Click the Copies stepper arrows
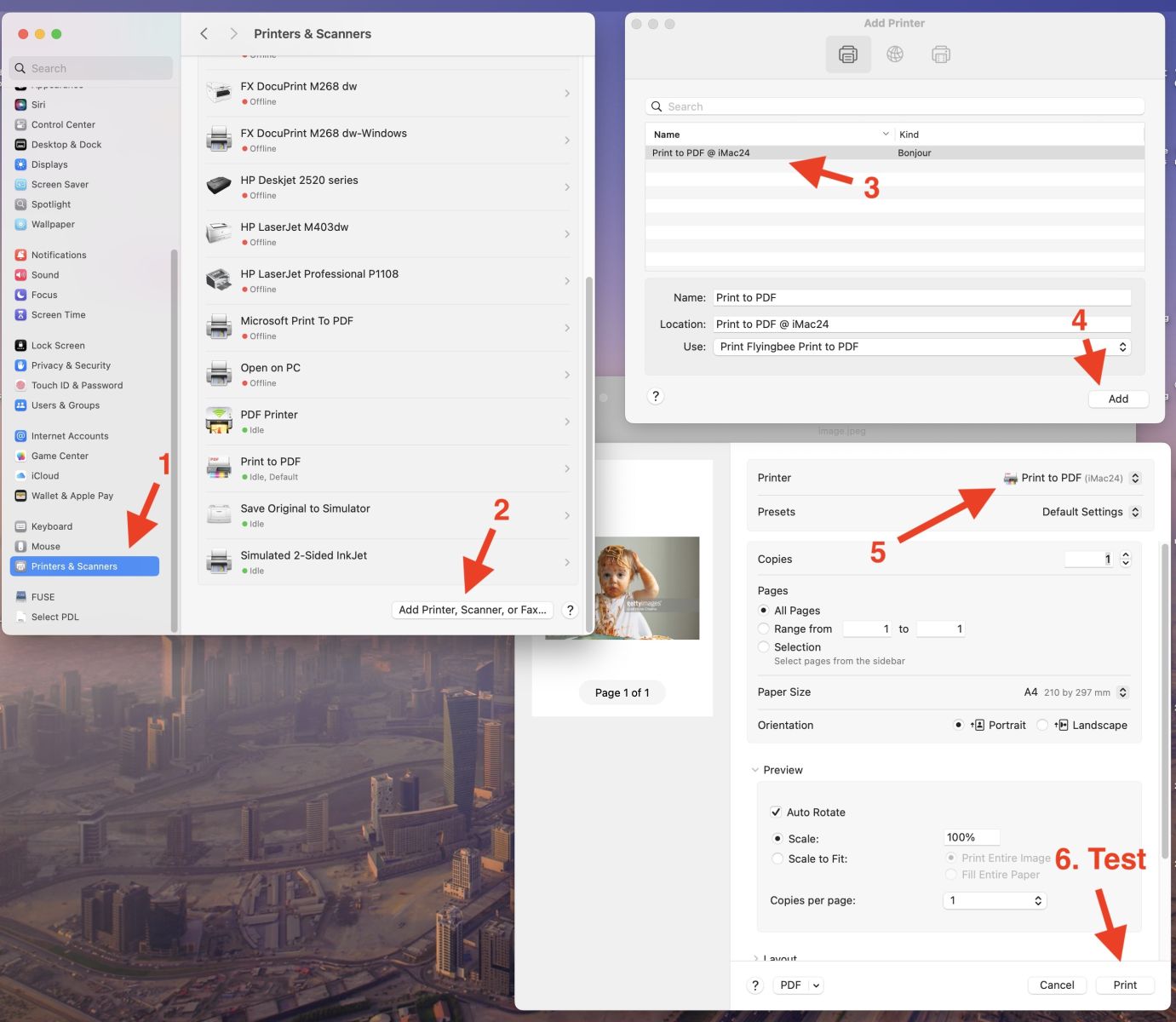Screen dimensions: 1176x1022 pos(1126,560)
